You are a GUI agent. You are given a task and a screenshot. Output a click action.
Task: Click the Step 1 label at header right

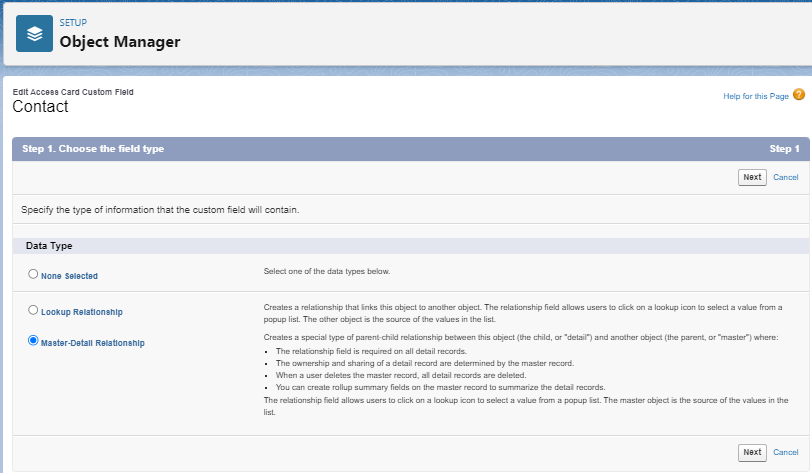(x=785, y=149)
